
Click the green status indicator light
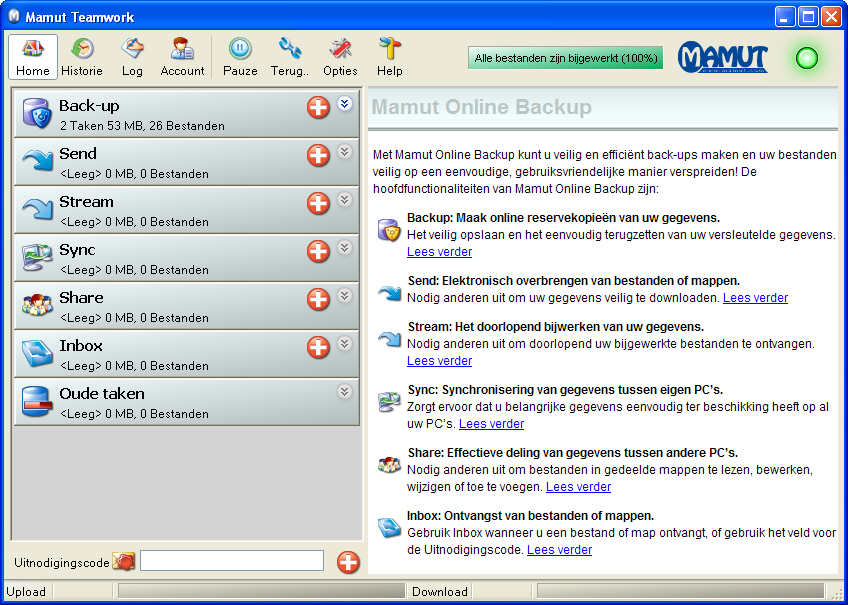click(807, 58)
